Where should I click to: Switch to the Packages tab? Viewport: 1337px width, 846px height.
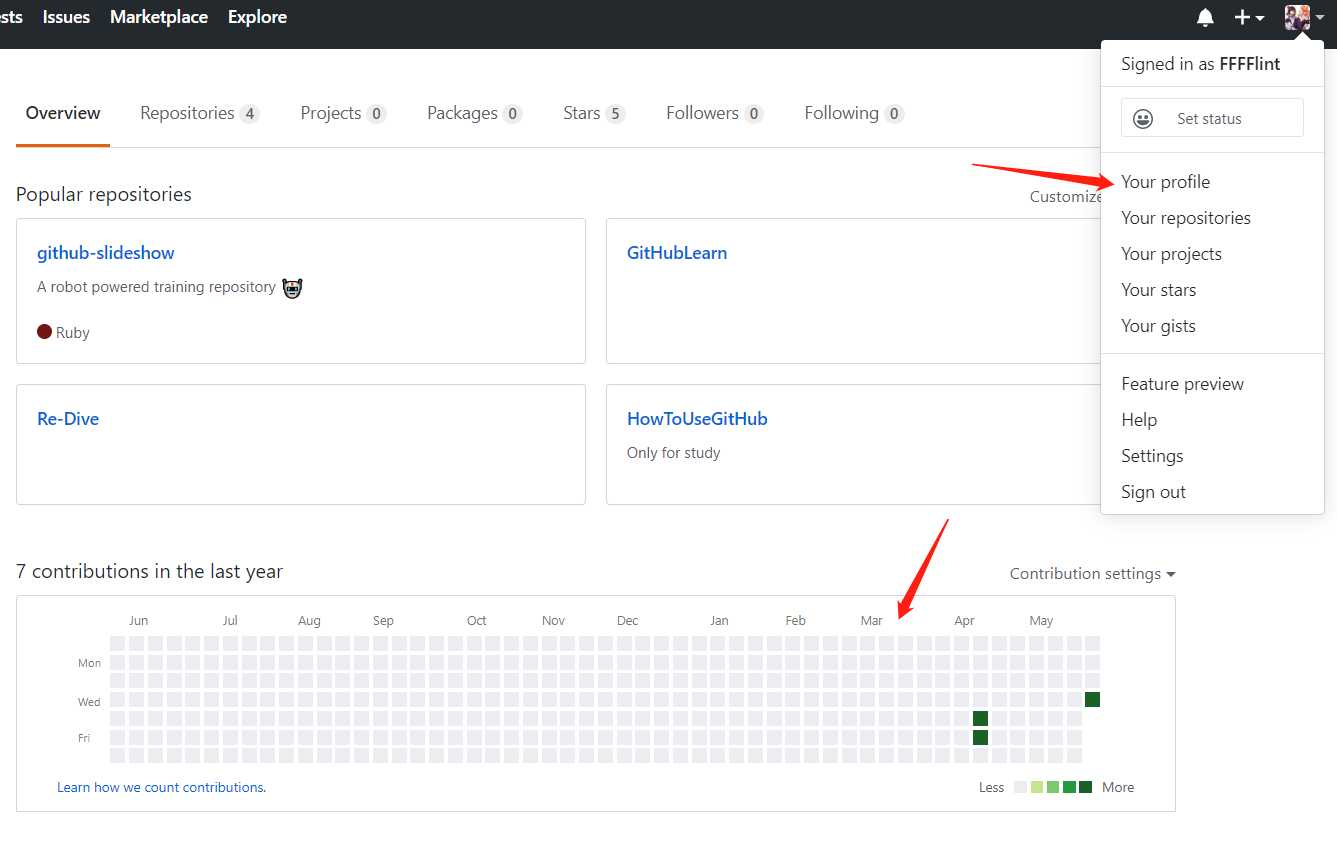point(474,113)
